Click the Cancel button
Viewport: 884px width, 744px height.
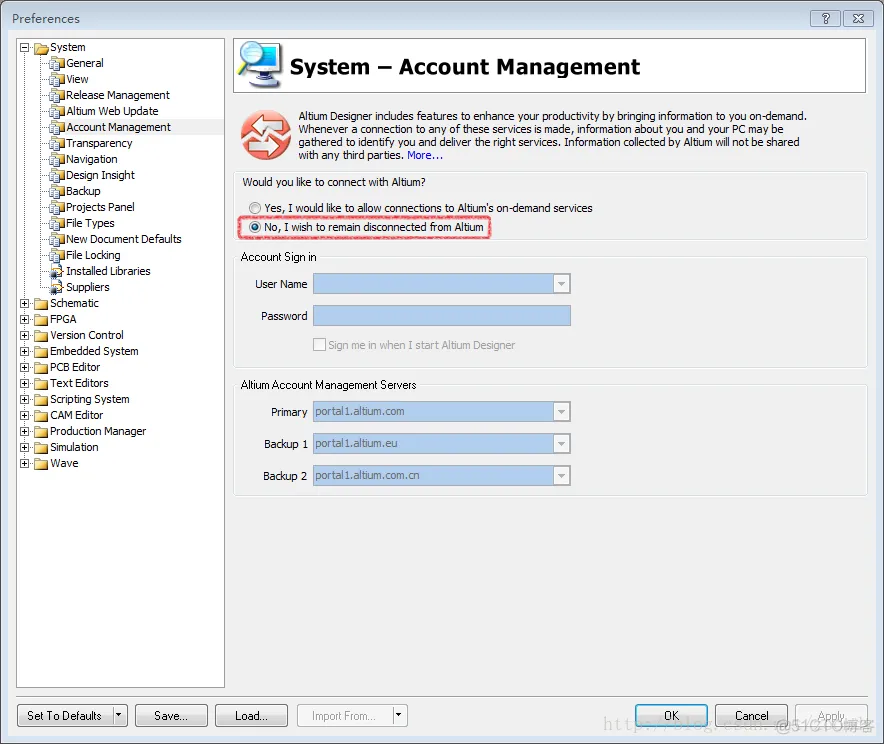click(751, 715)
